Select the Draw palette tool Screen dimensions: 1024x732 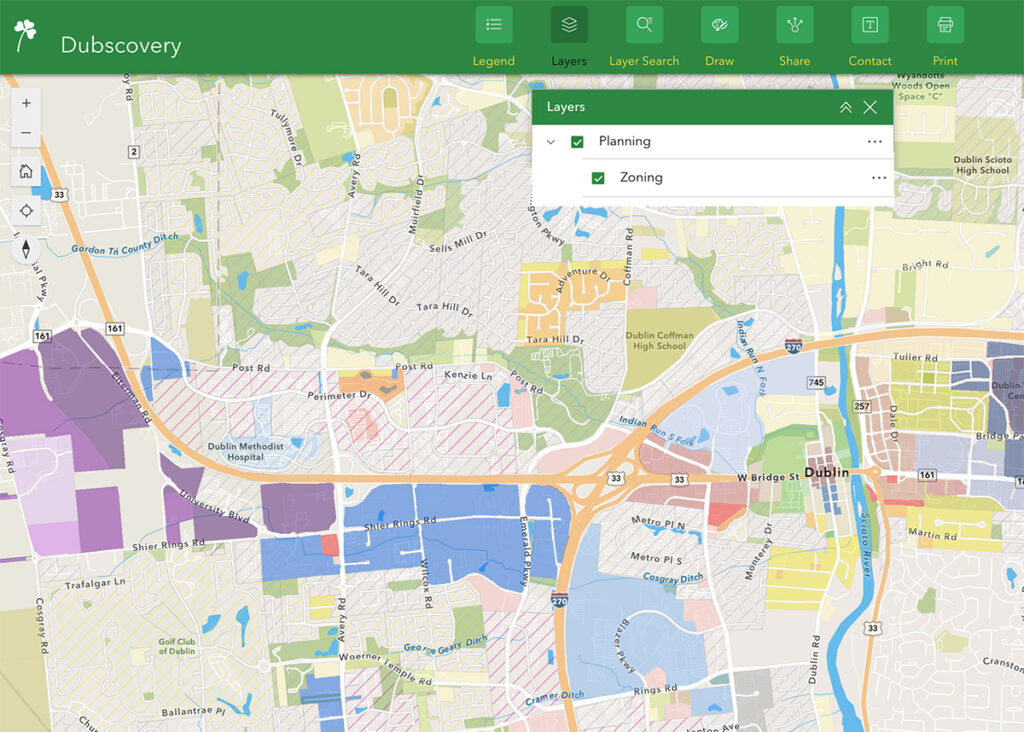tap(719, 25)
